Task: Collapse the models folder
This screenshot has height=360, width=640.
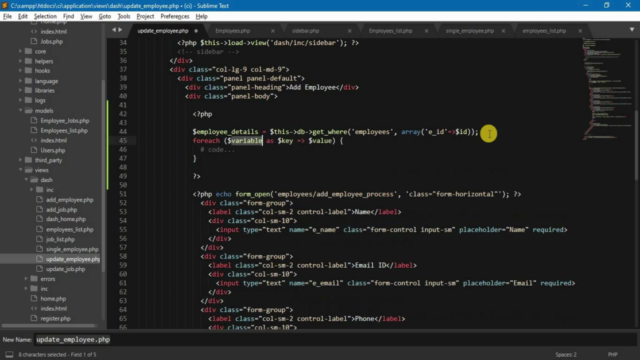Action: (20, 111)
